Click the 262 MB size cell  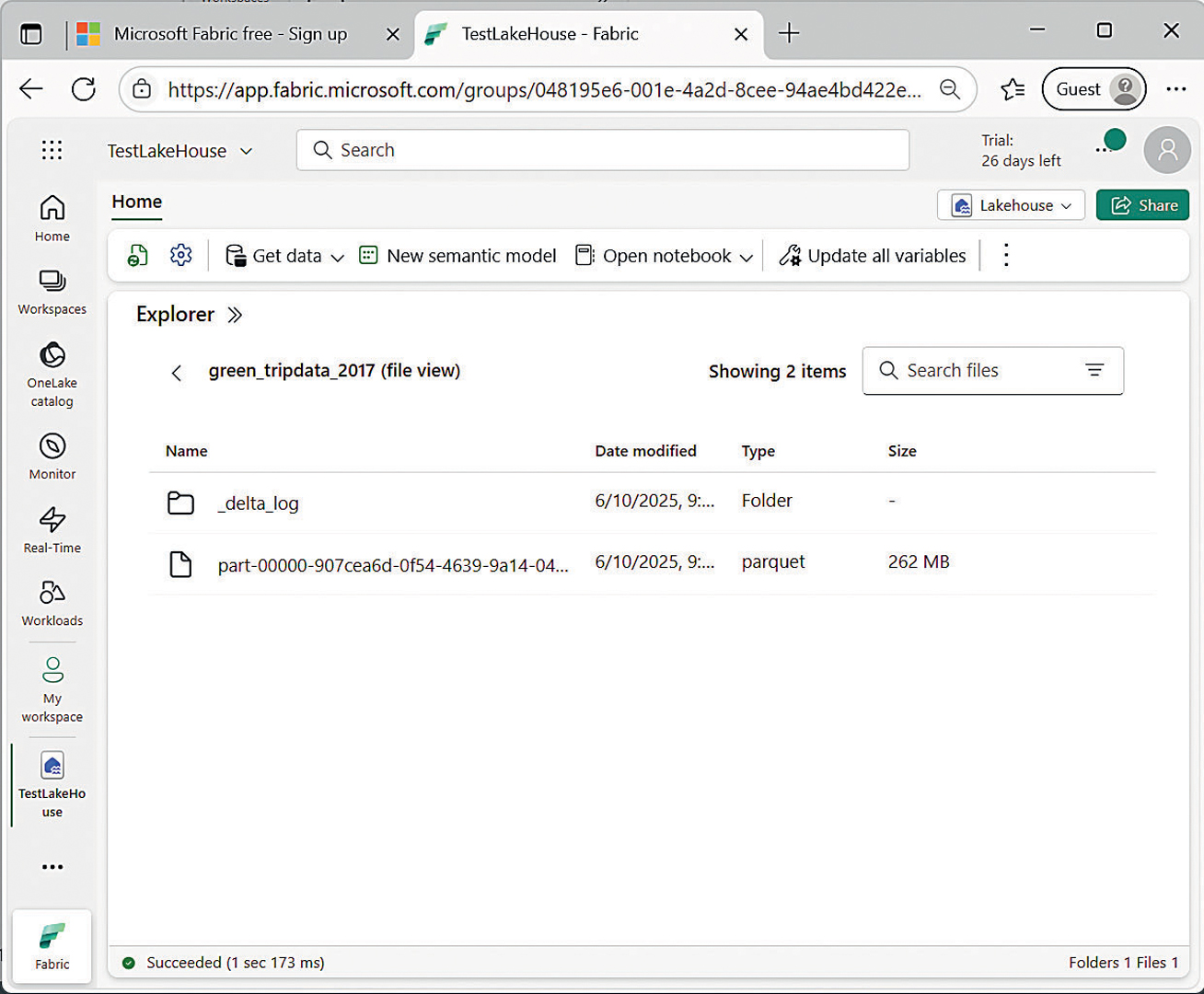click(x=919, y=561)
